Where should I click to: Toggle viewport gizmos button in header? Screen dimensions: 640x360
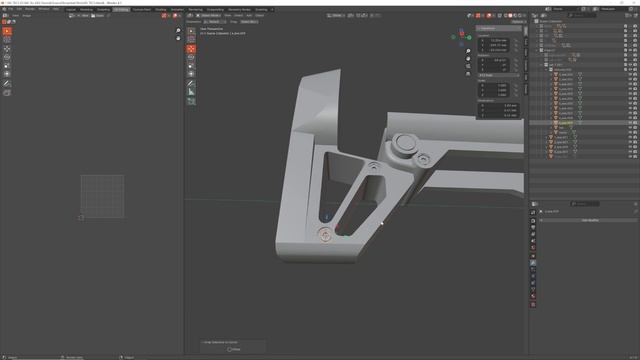tap(478, 16)
